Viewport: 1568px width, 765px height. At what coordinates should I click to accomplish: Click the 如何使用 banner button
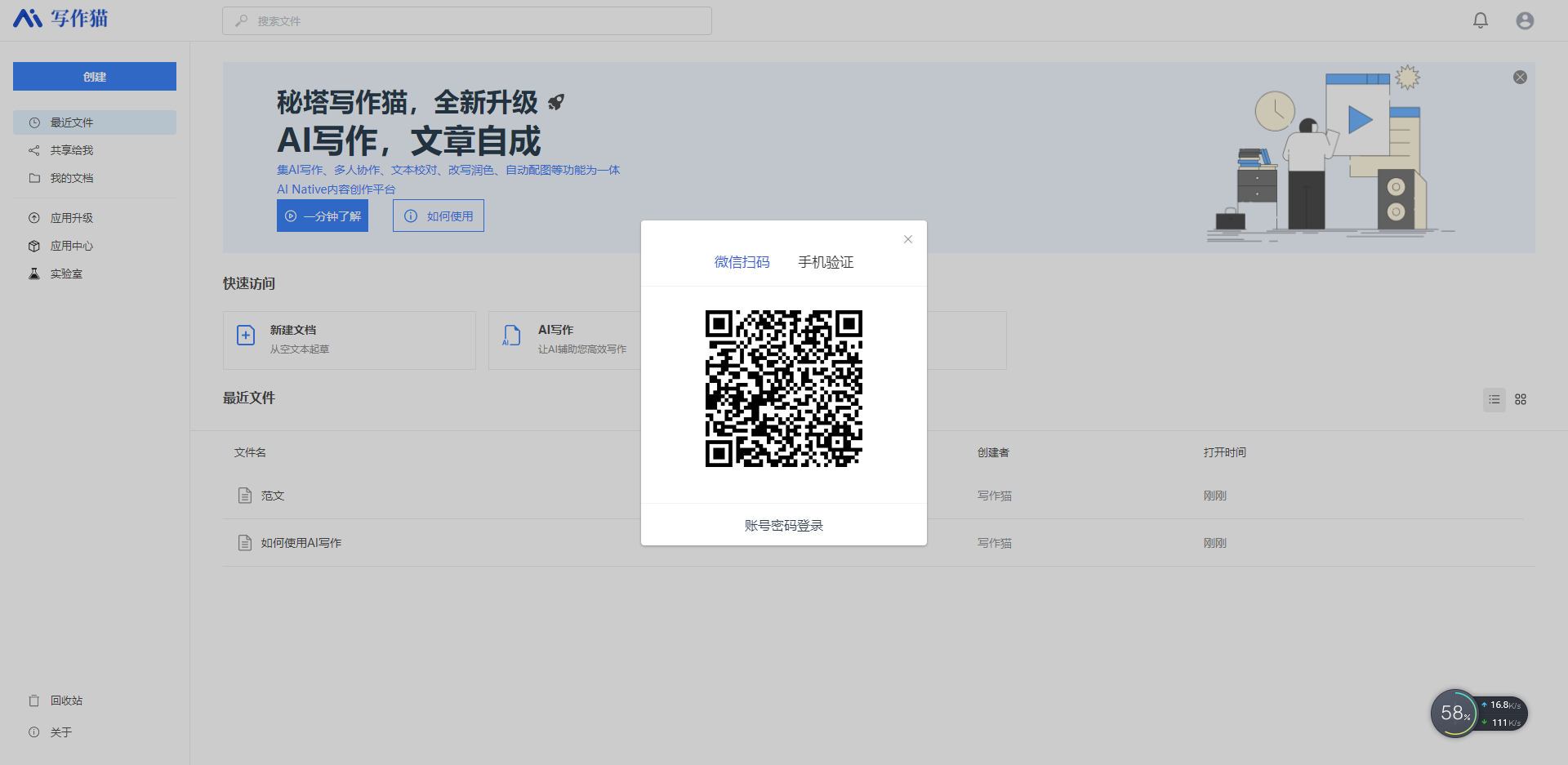pyautogui.click(x=439, y=216)
